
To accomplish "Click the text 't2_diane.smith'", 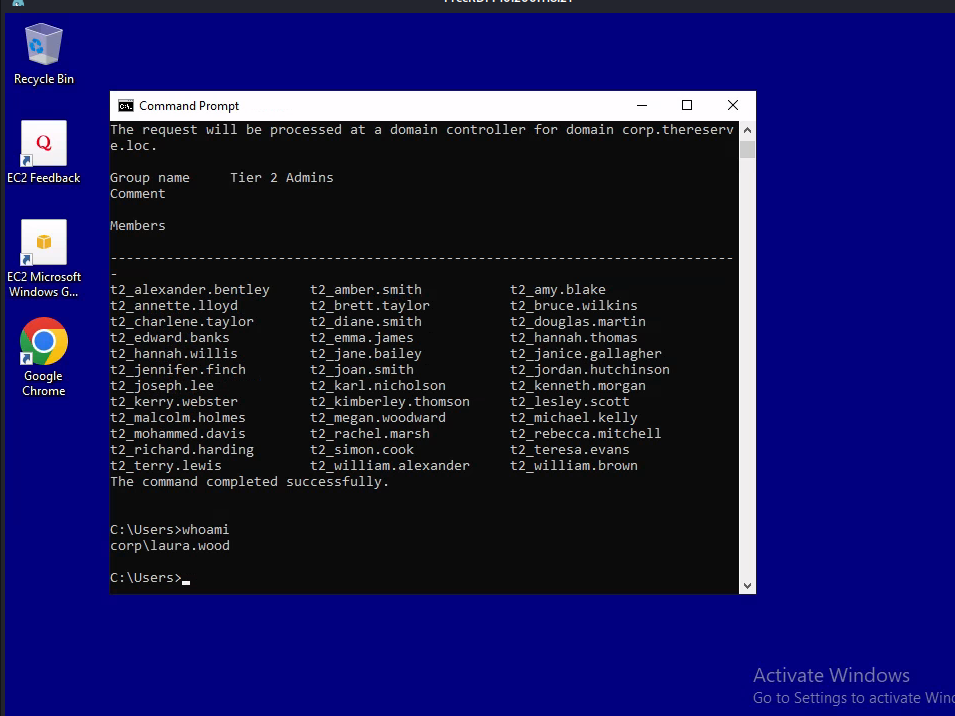I will pyautogui.click(x=365, y=321).
